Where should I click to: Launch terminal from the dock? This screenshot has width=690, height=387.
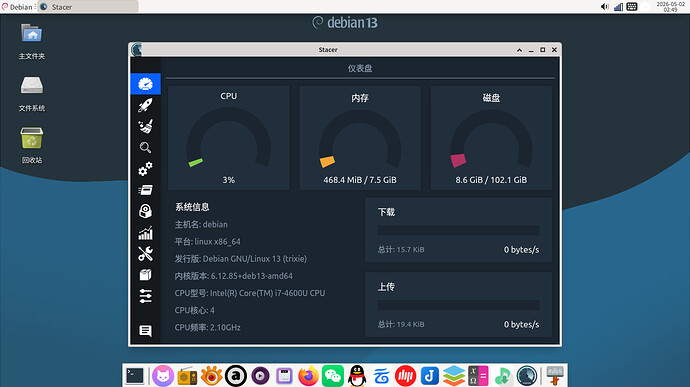pos(135,376)
